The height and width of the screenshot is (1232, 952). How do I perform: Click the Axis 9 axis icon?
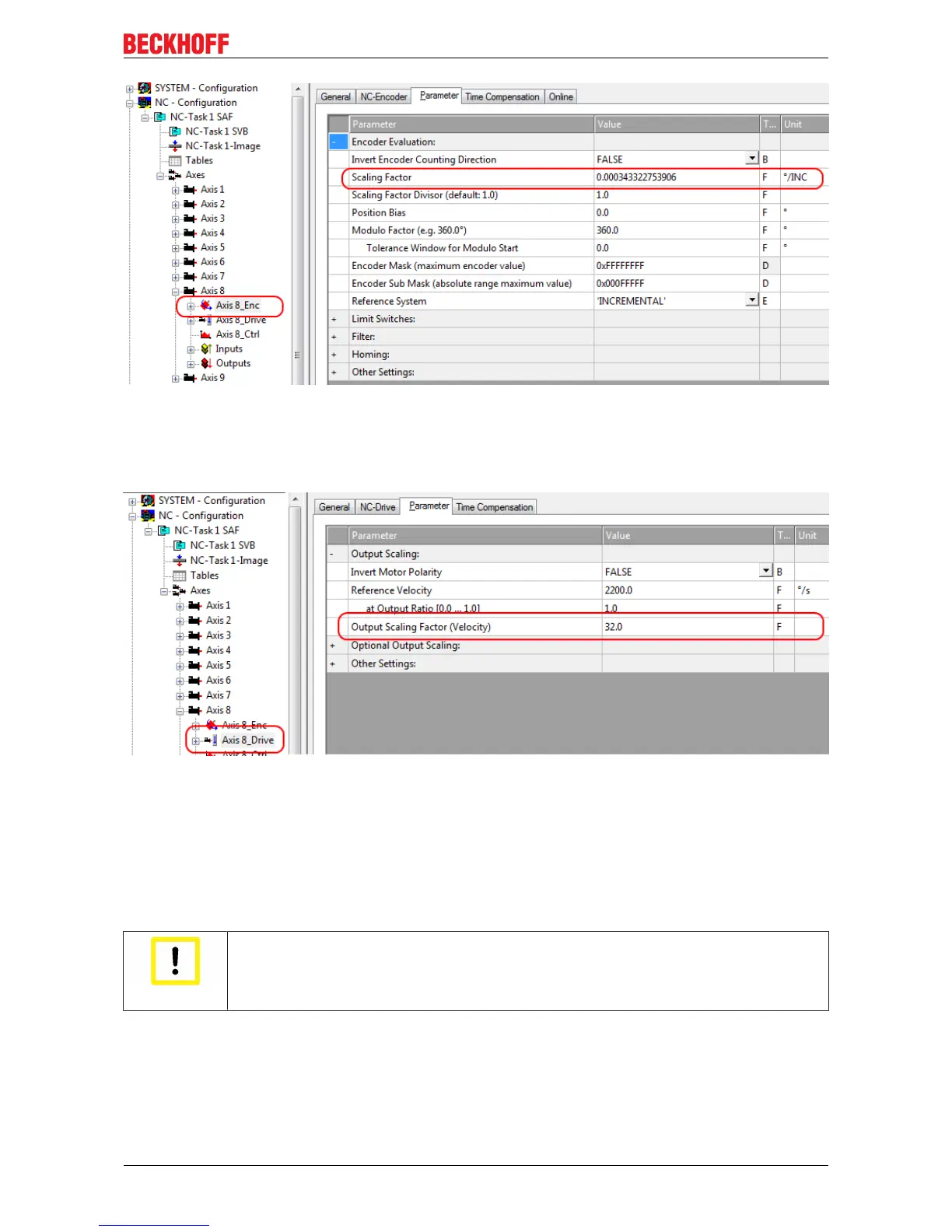tap(190, 378)
